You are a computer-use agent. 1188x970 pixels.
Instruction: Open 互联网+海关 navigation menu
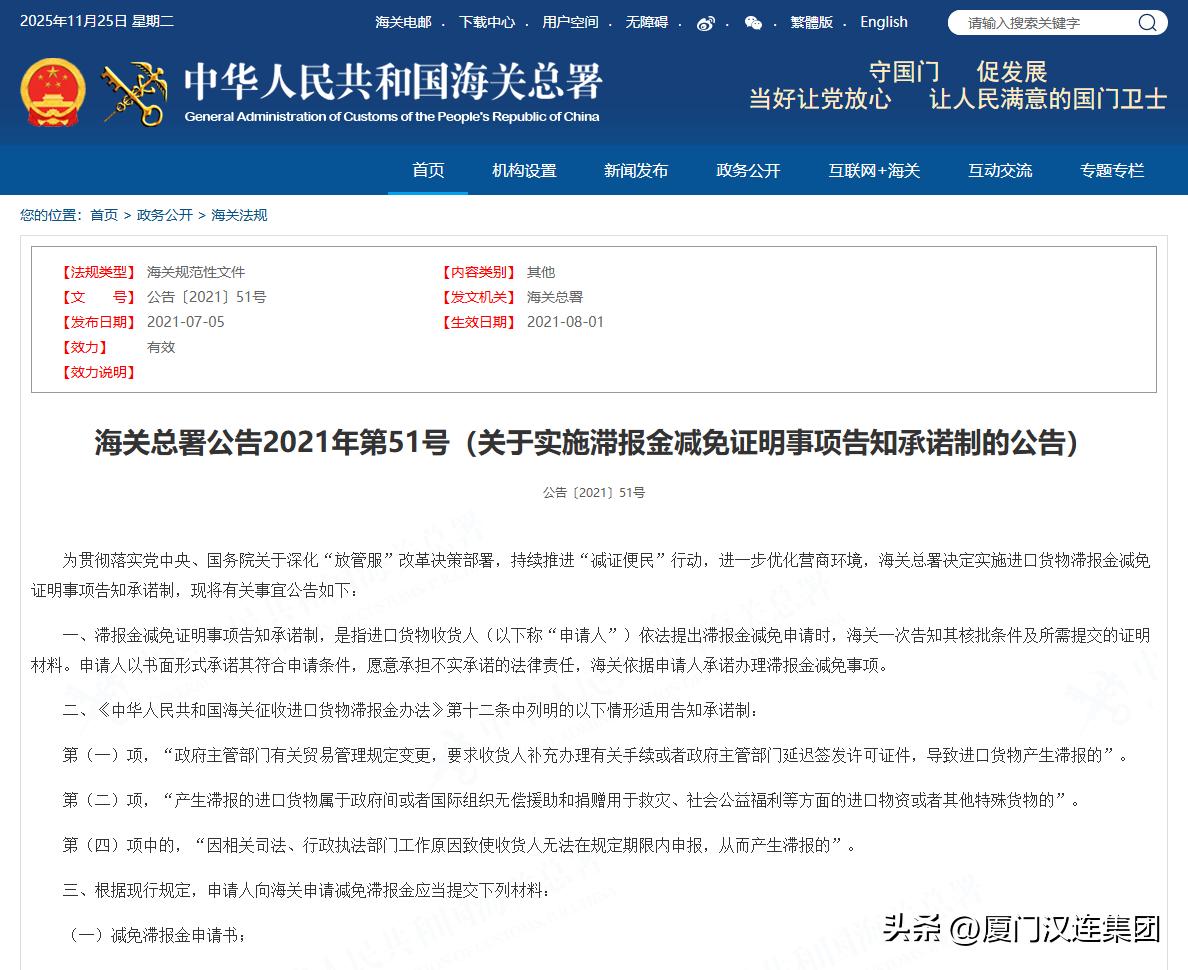[874, 170]
